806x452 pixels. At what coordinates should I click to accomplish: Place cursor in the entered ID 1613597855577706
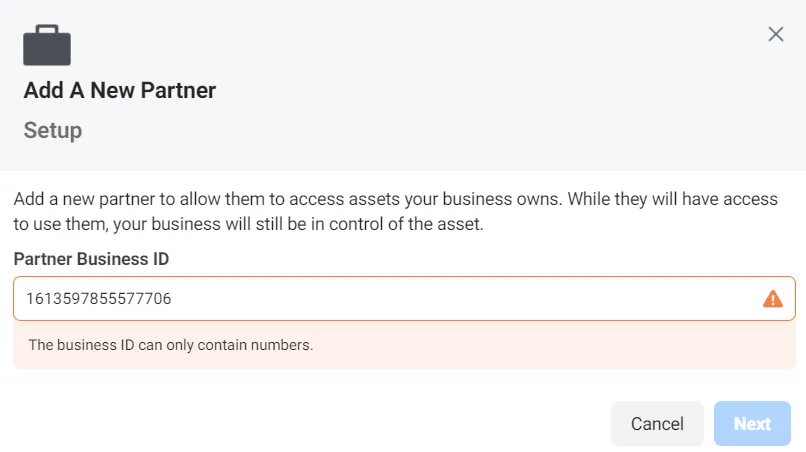coord(99,299)
